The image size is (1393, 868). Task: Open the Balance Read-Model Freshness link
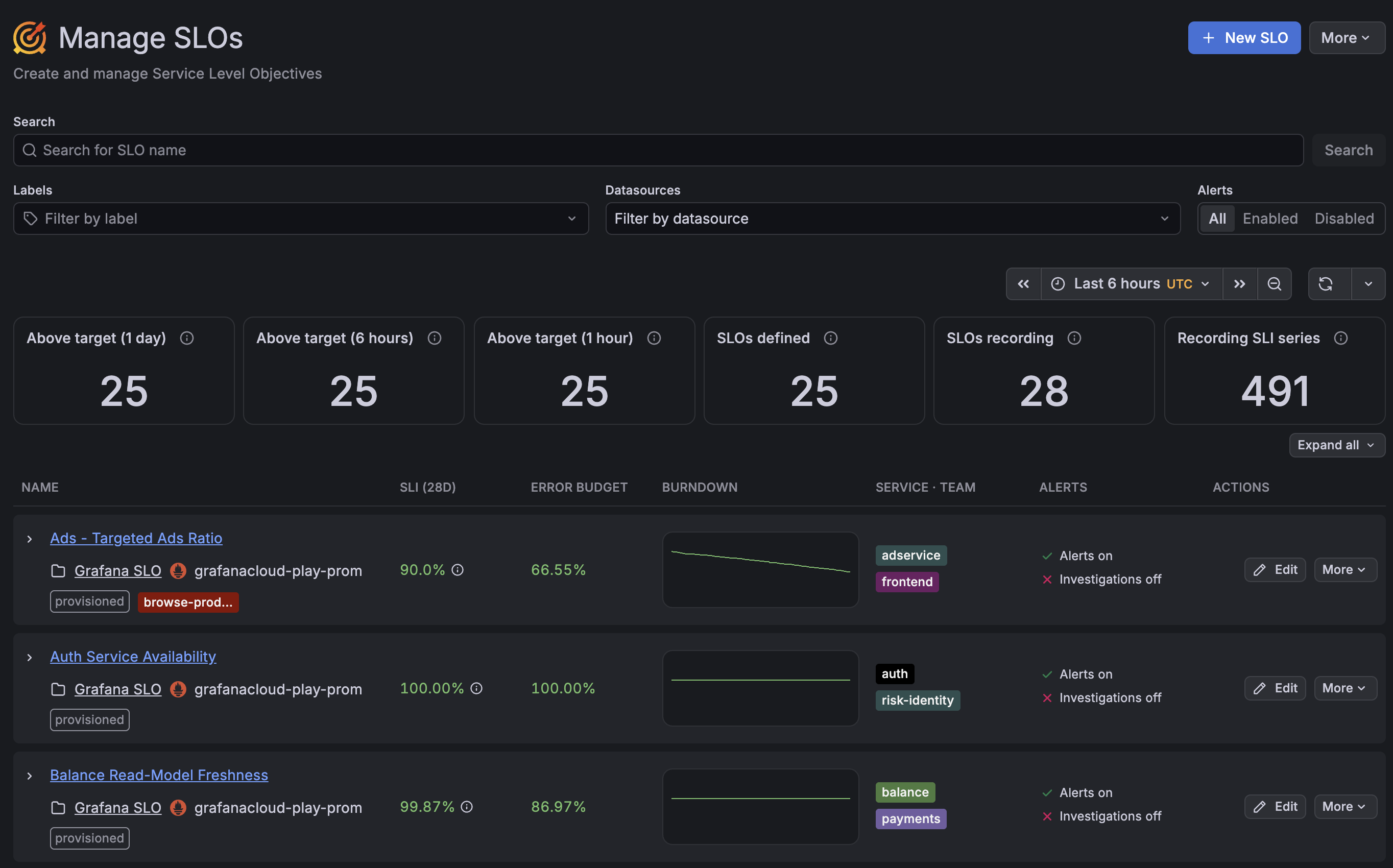(159, 775)
